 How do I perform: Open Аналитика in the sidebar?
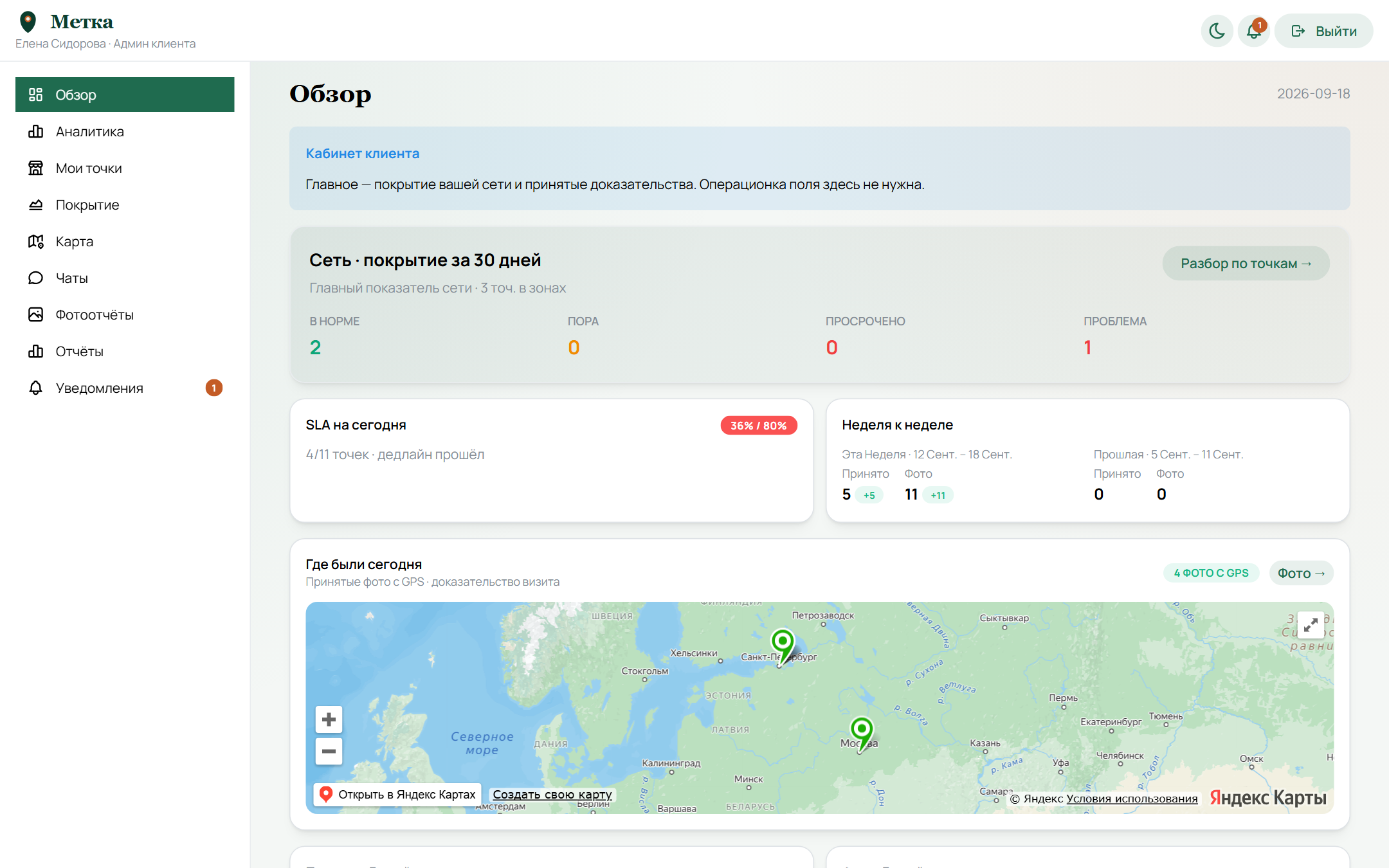[125, 131]
